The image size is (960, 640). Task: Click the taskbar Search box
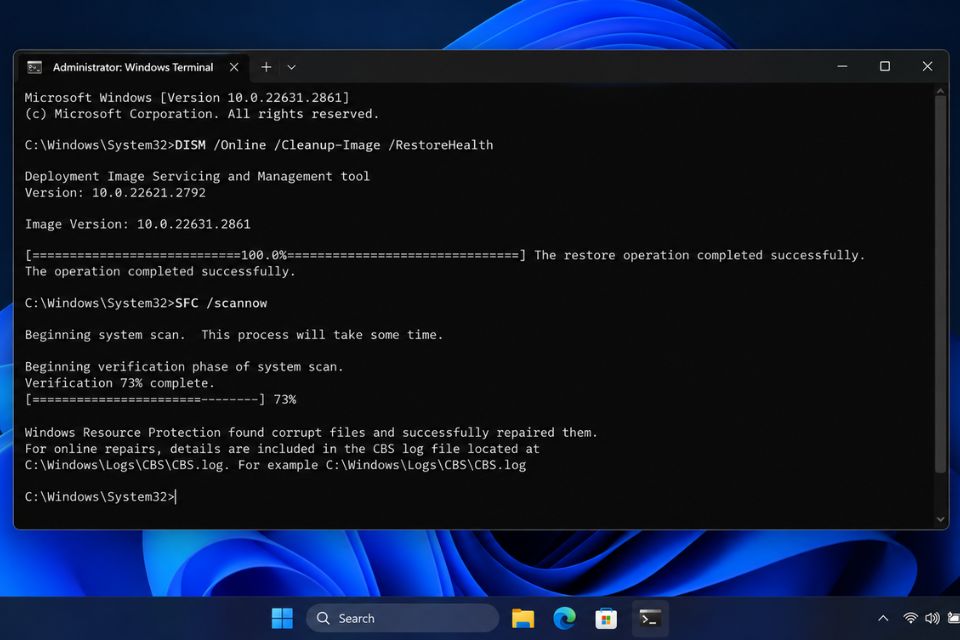pos(402,619)
